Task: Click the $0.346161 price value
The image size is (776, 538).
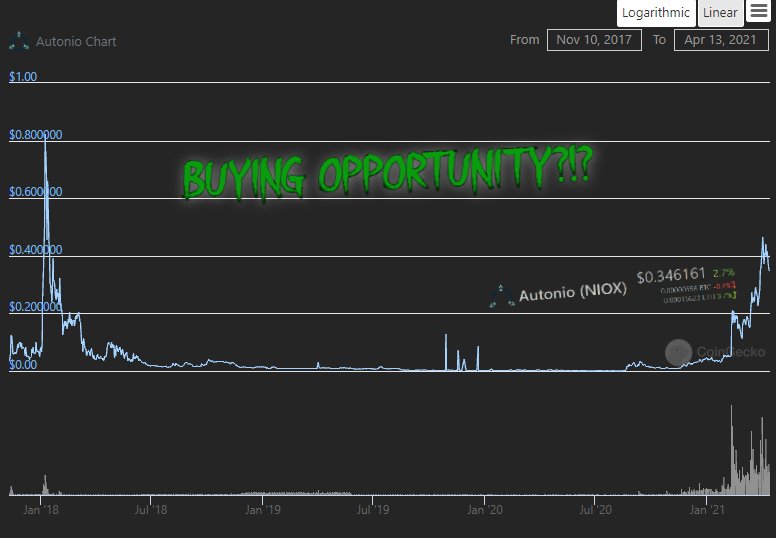Action: [x=671, y=275]
